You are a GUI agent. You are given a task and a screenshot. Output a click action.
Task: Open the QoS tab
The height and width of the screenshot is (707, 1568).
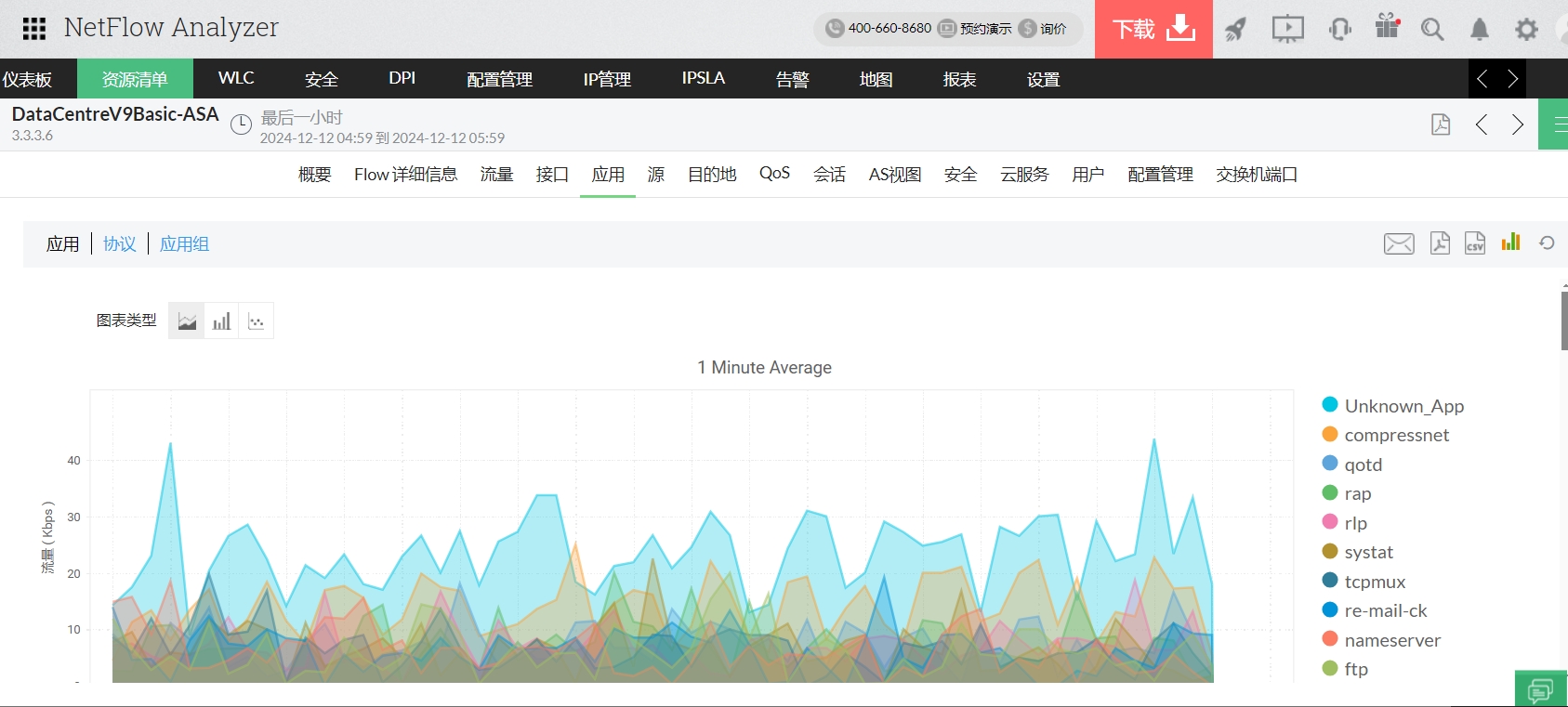coord(774,174)
